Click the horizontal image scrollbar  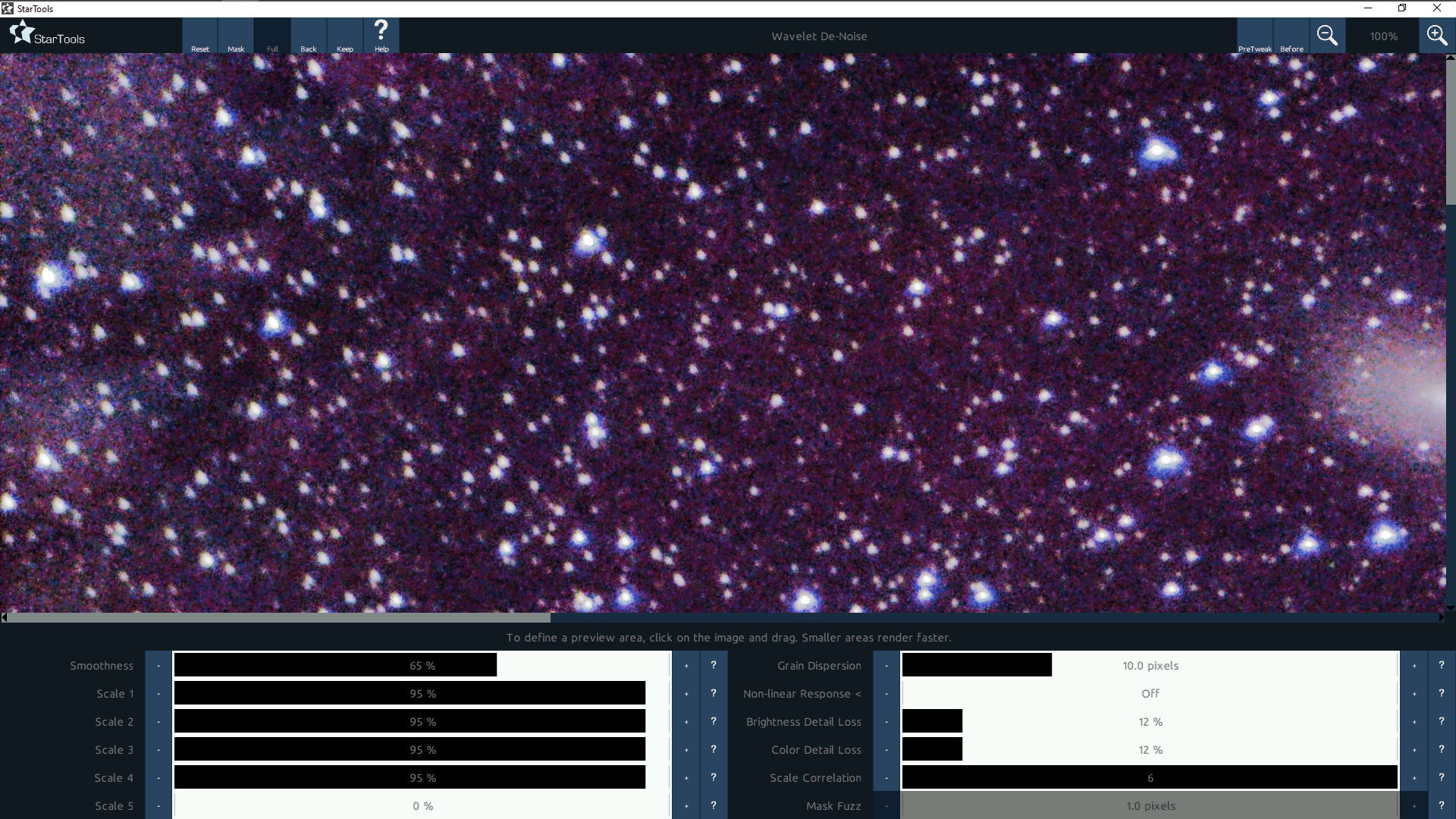[x=279, y=618]
